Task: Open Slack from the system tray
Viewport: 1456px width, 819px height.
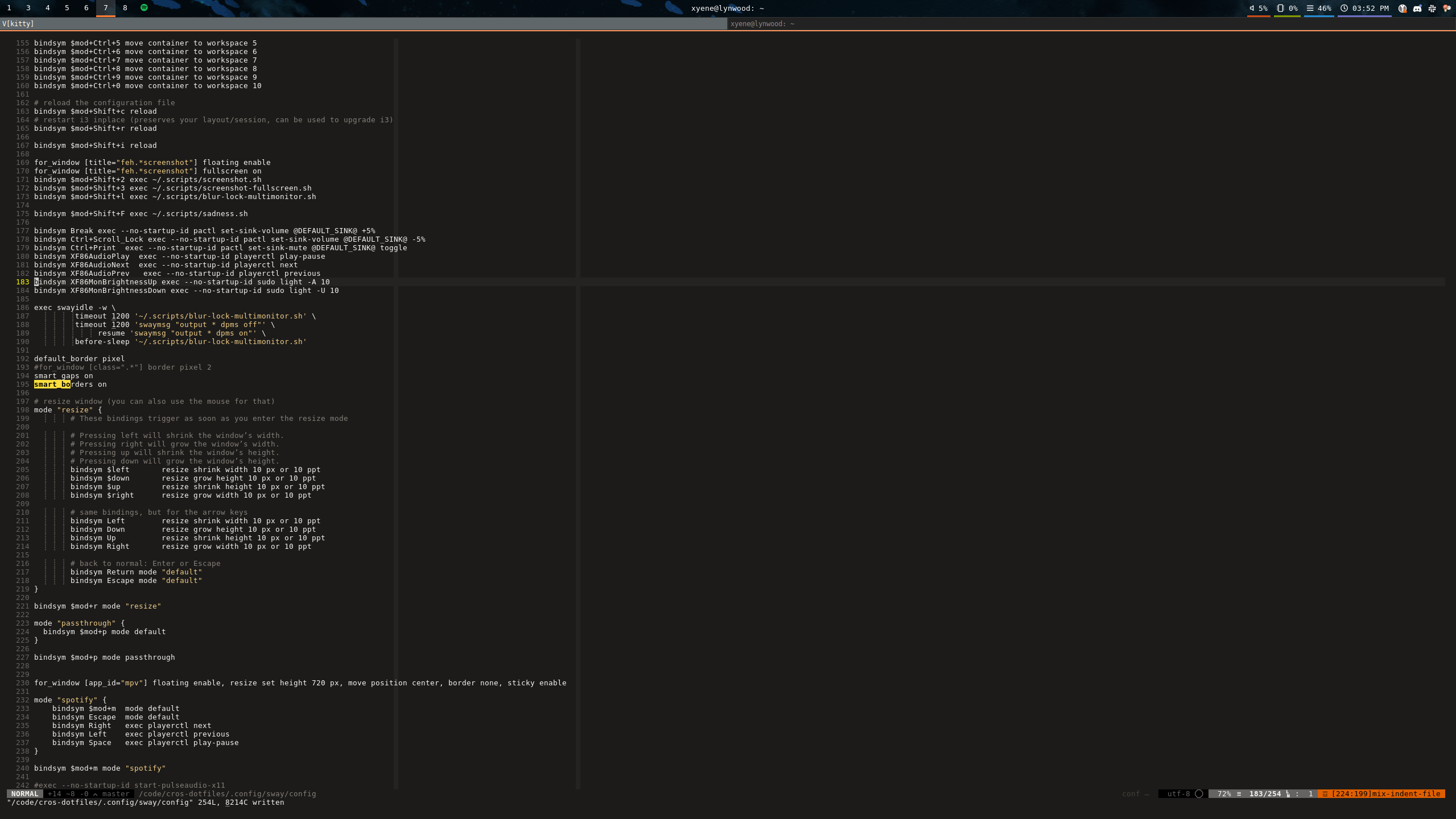Action: 1432,9
